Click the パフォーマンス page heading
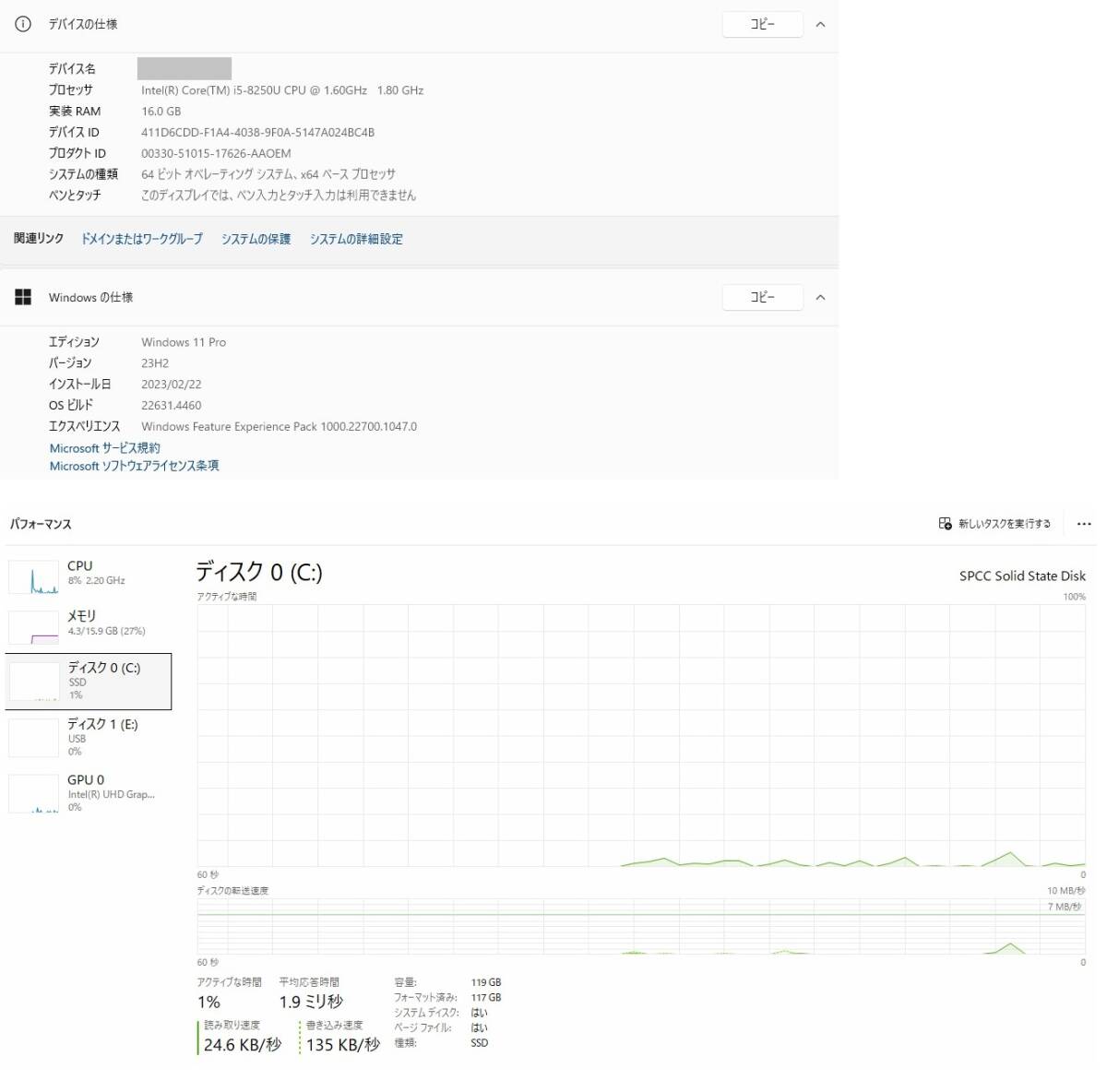 pos(41,524)
